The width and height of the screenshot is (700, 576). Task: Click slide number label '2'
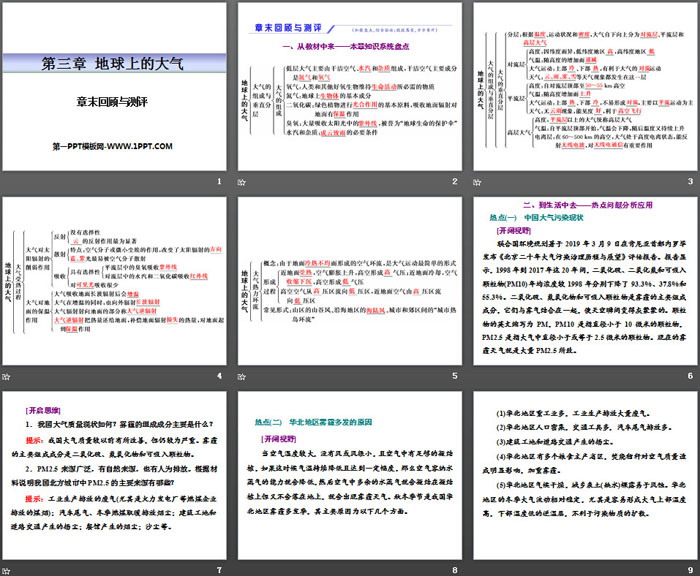pyautogui.click(x=454, y=181)
